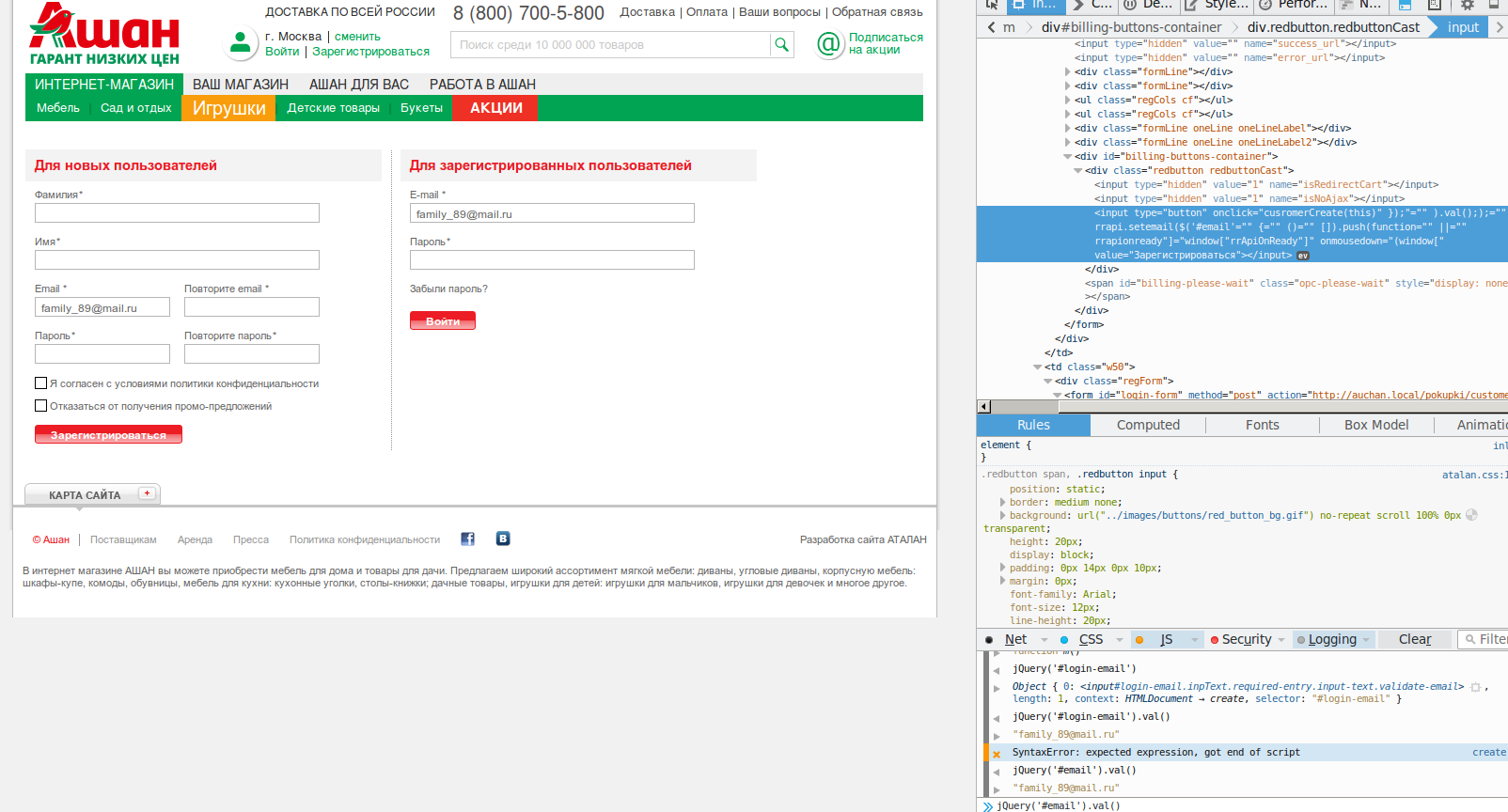Click the product search input field
Viewport: 1508px width, 812px height.
(x=610, y=44)
